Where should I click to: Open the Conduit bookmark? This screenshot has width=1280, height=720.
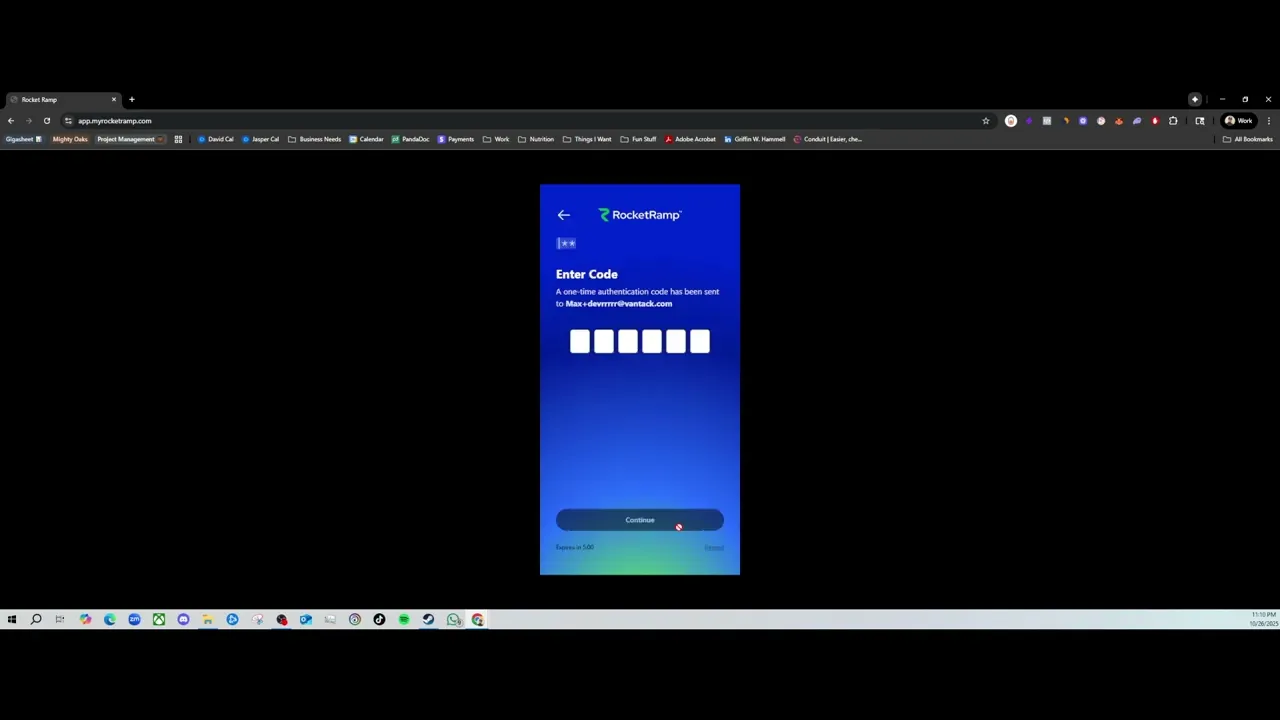827,139
